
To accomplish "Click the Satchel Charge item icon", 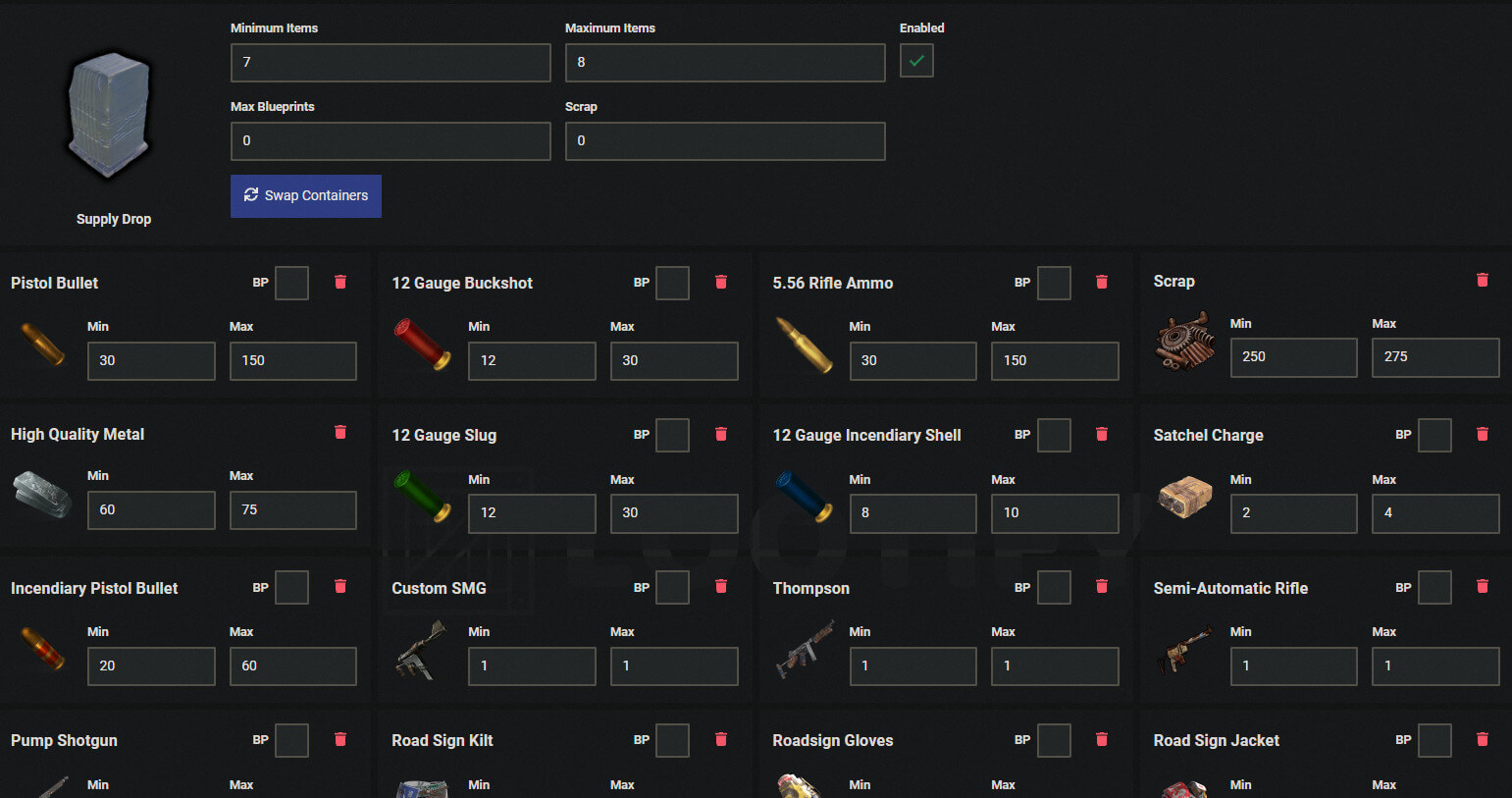I will click(1184, 498).
